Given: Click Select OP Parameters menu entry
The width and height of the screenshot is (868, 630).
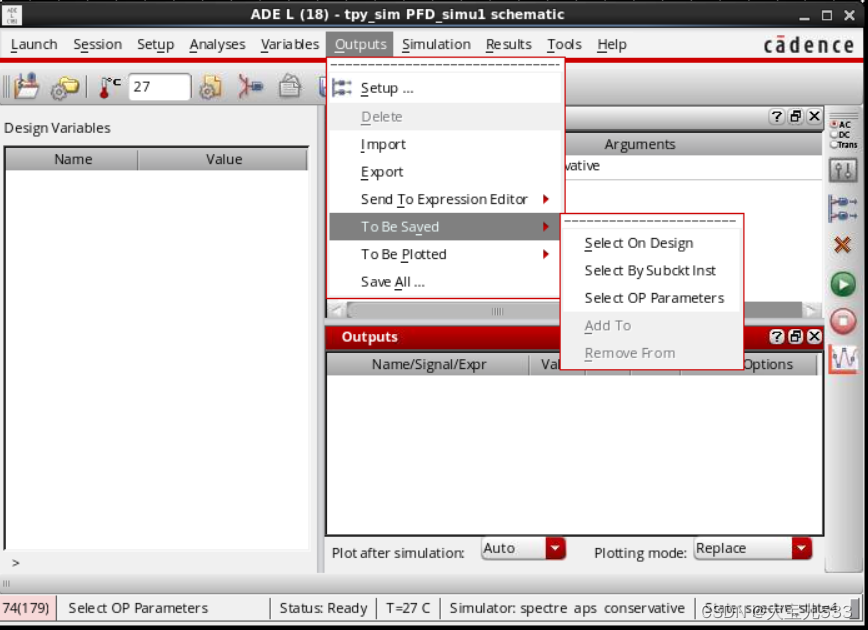Looking at the screenshot, I should coord(654,298).
